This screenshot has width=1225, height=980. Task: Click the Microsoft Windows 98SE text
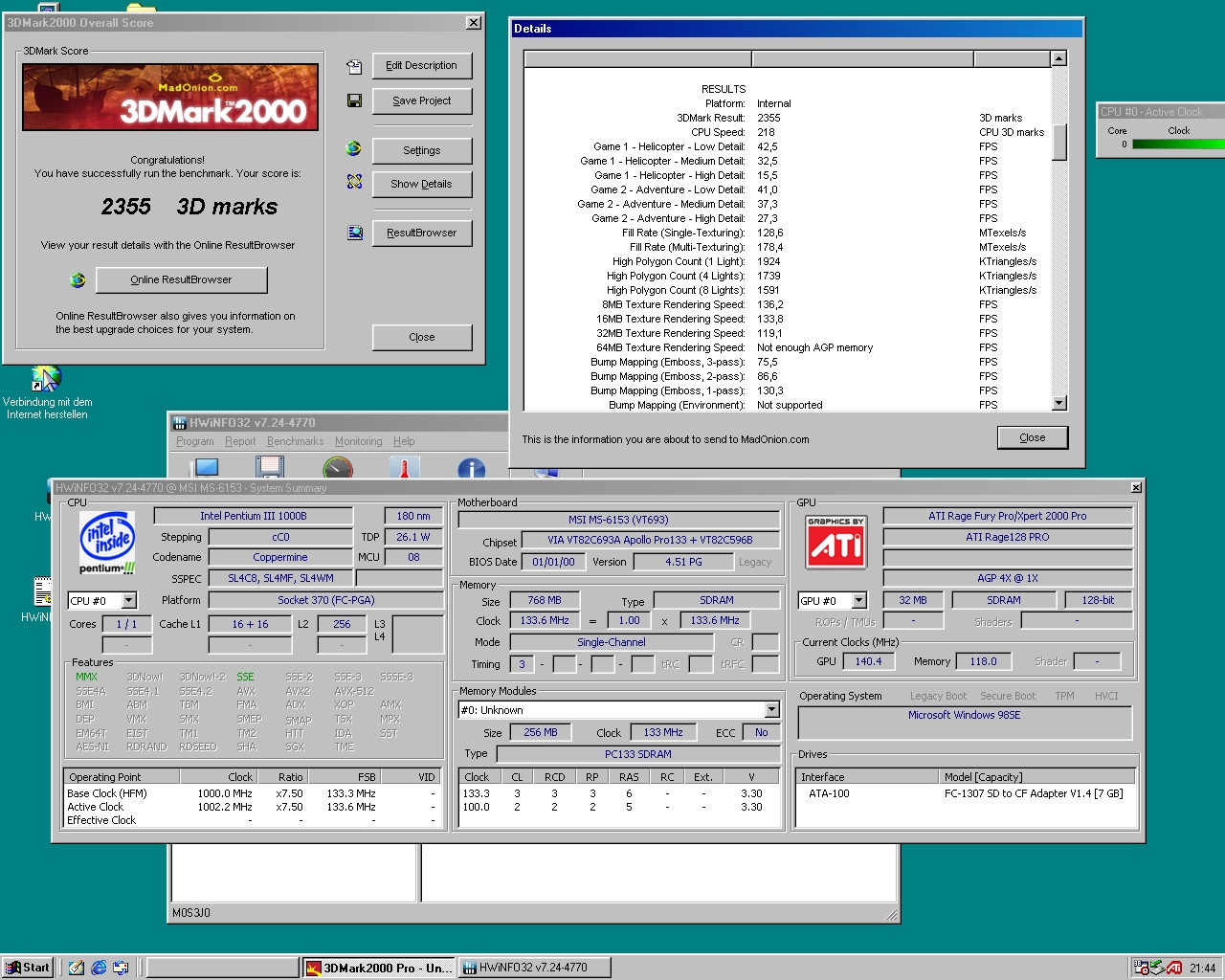pyautogui.click(x=965, y=715)
